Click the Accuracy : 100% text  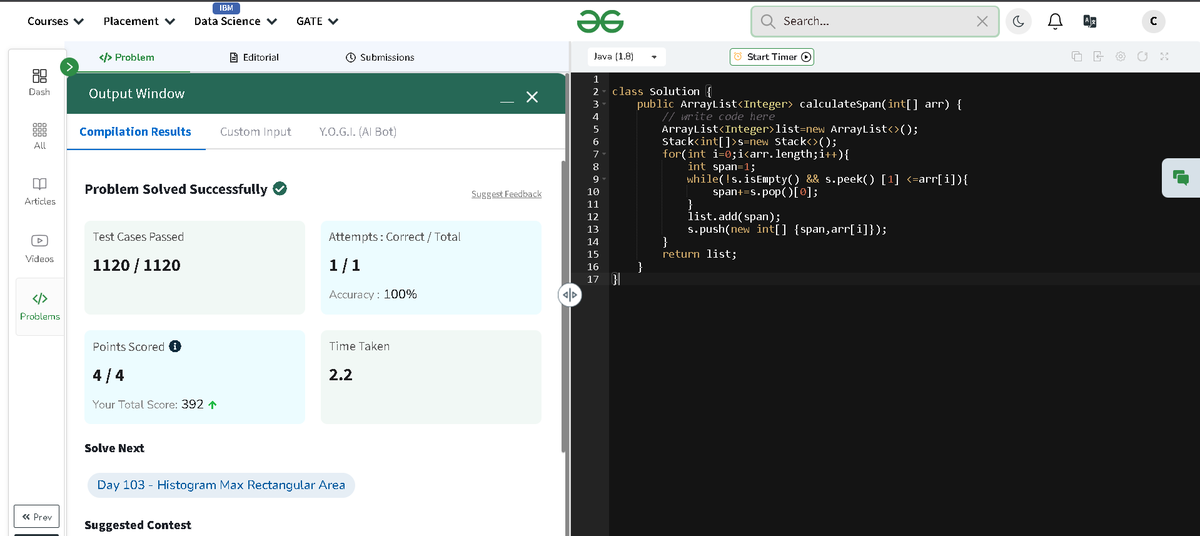(x=373, y=295)
